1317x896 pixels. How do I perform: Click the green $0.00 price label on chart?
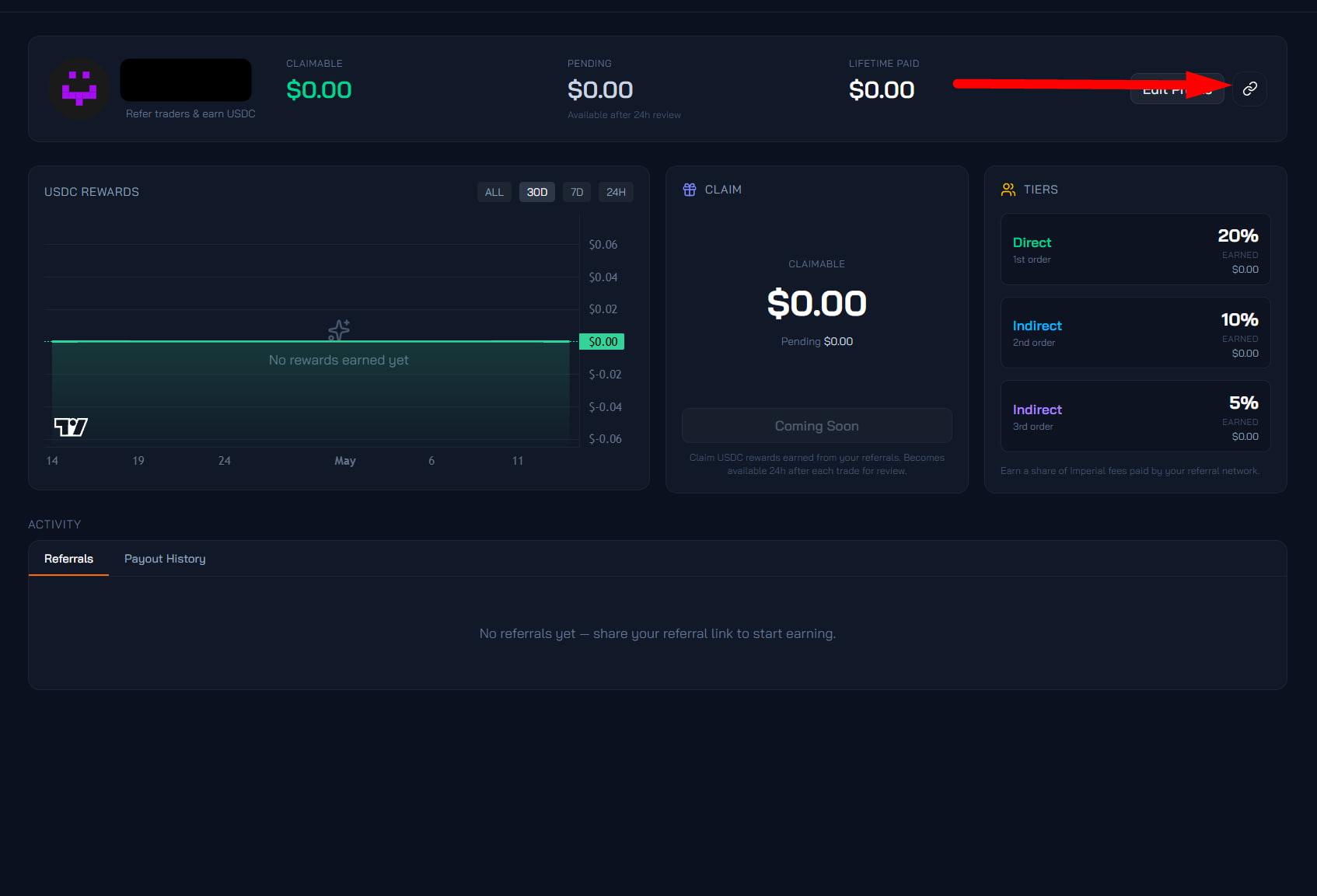pyautogui.click(x=603, y=341)
